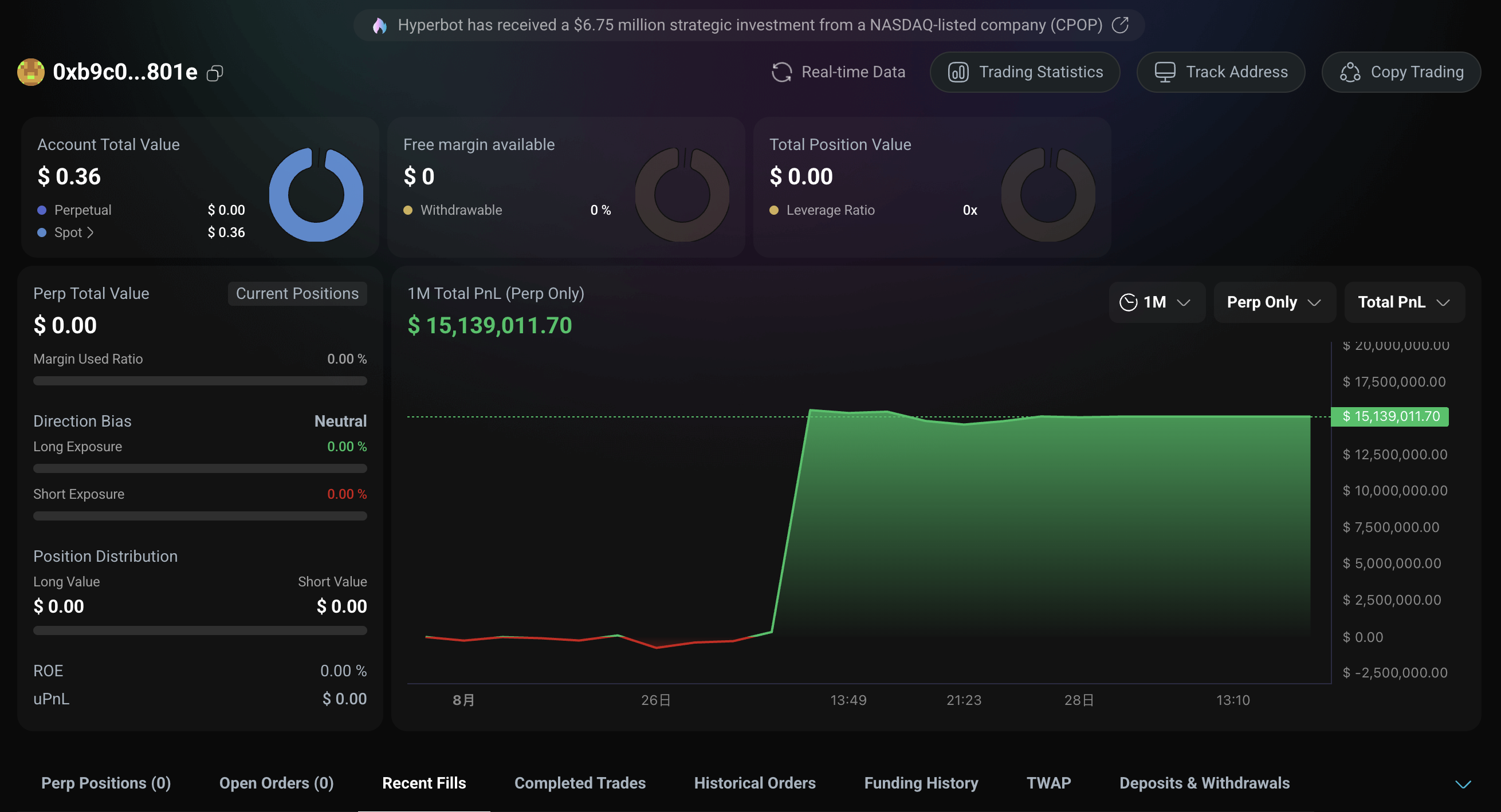Click the Hyperbot flame logo icon
Screen dimensions: 1501x812
380,26
